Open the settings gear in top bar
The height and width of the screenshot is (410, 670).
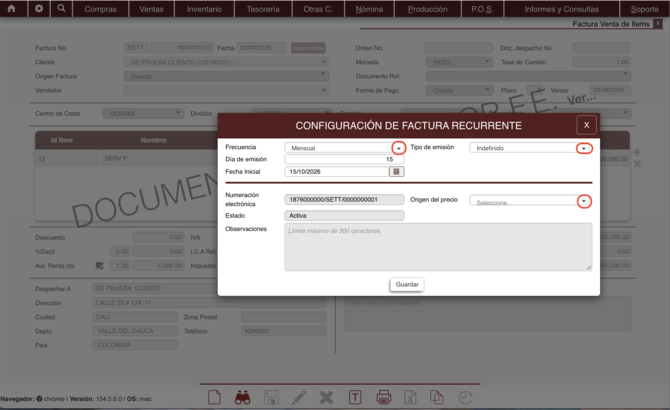[x=39, y=9]
